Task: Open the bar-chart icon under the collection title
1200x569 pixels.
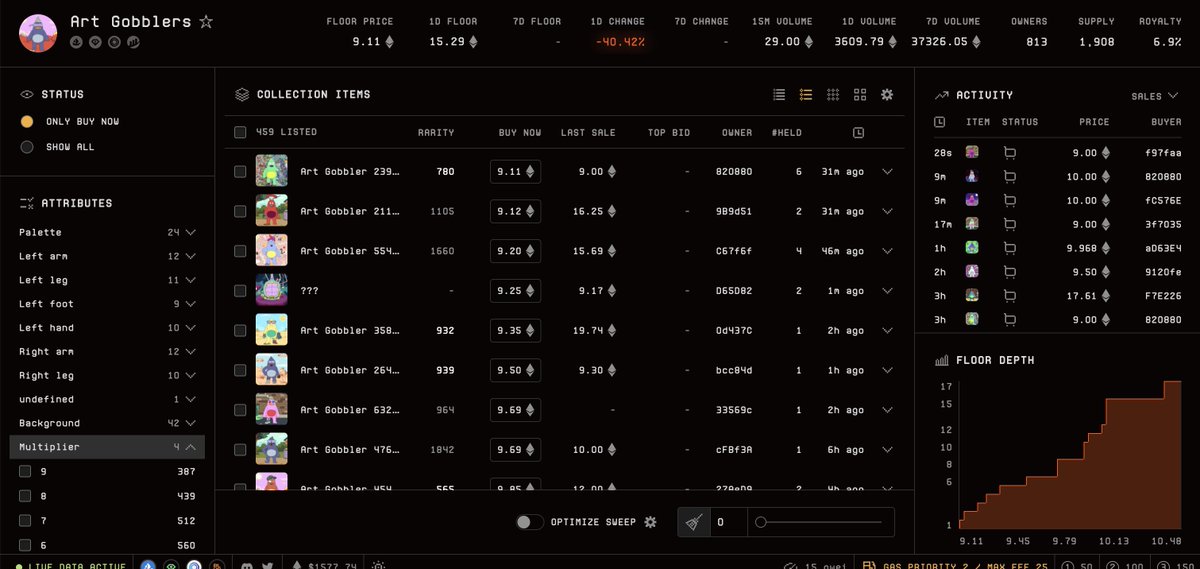Action: (x=133, y=42)
